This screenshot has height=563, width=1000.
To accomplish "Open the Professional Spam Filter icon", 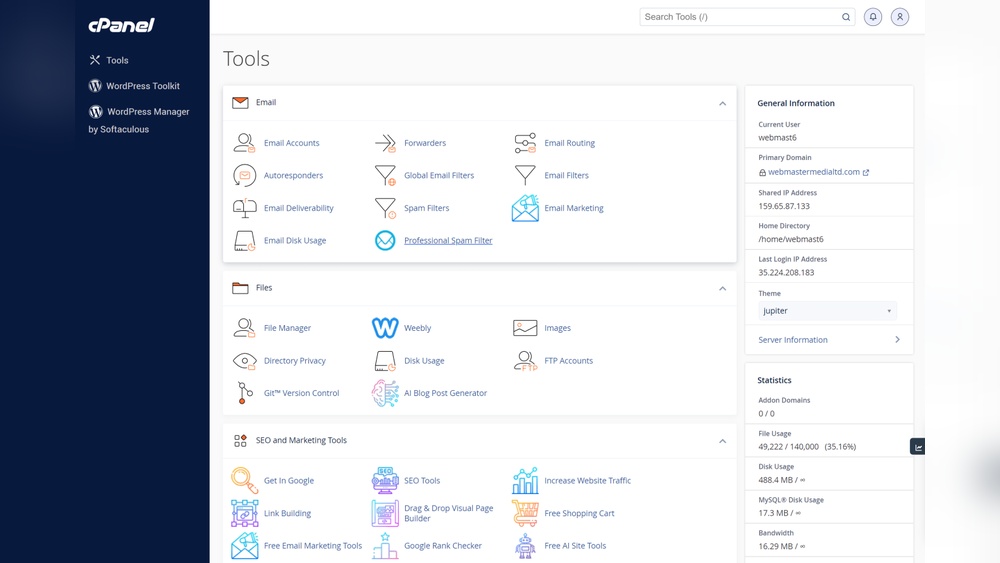I will point(385,240).
